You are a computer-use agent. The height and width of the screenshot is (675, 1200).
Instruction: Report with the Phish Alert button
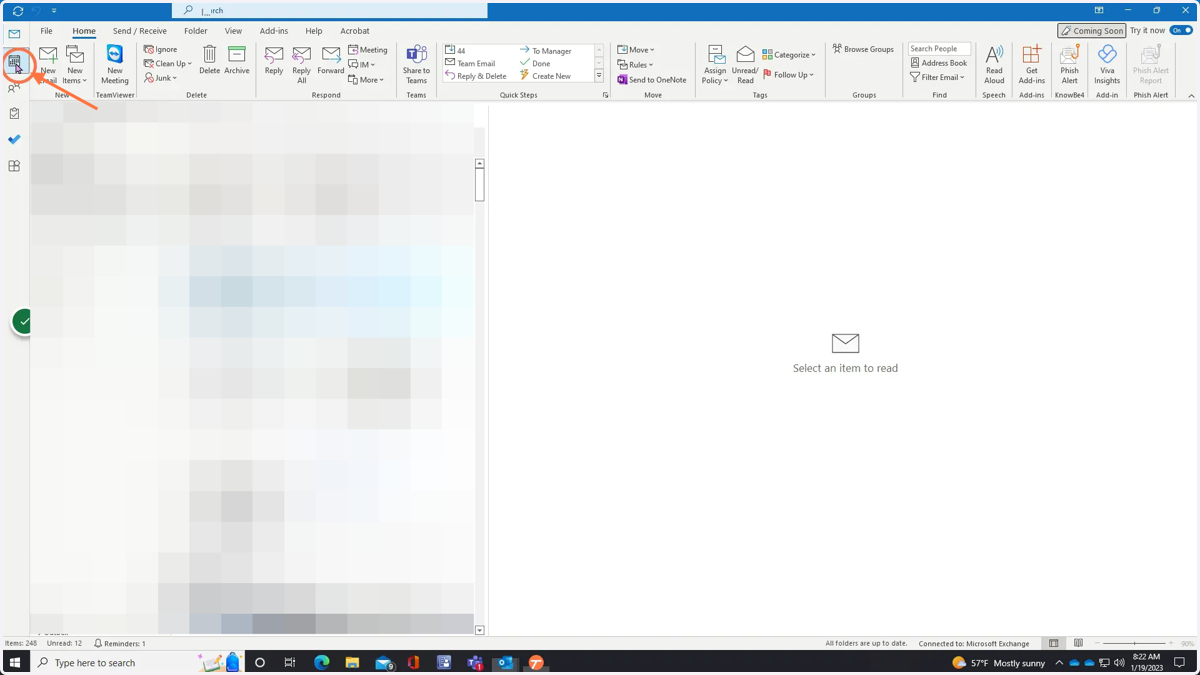pos(1069,65)
